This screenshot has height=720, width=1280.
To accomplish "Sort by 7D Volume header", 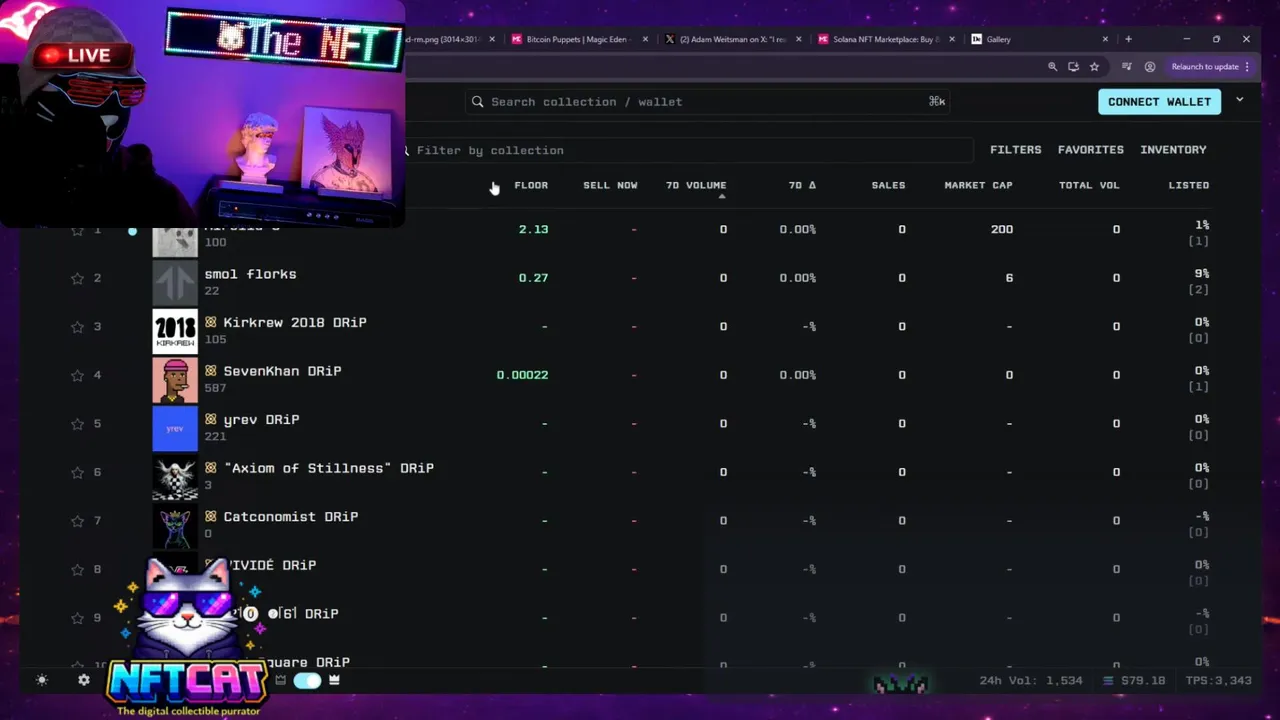I will 696,185.
